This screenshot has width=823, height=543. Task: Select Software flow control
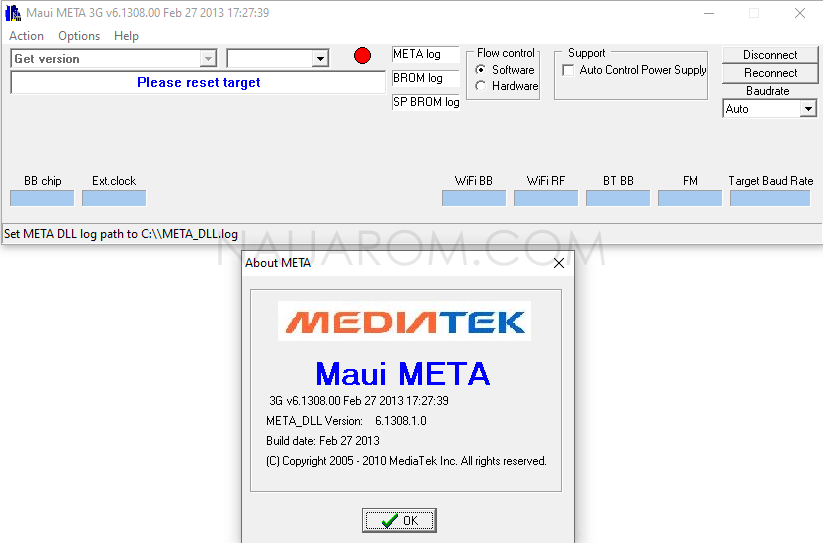pyautogui.click(x=504, y=70)
